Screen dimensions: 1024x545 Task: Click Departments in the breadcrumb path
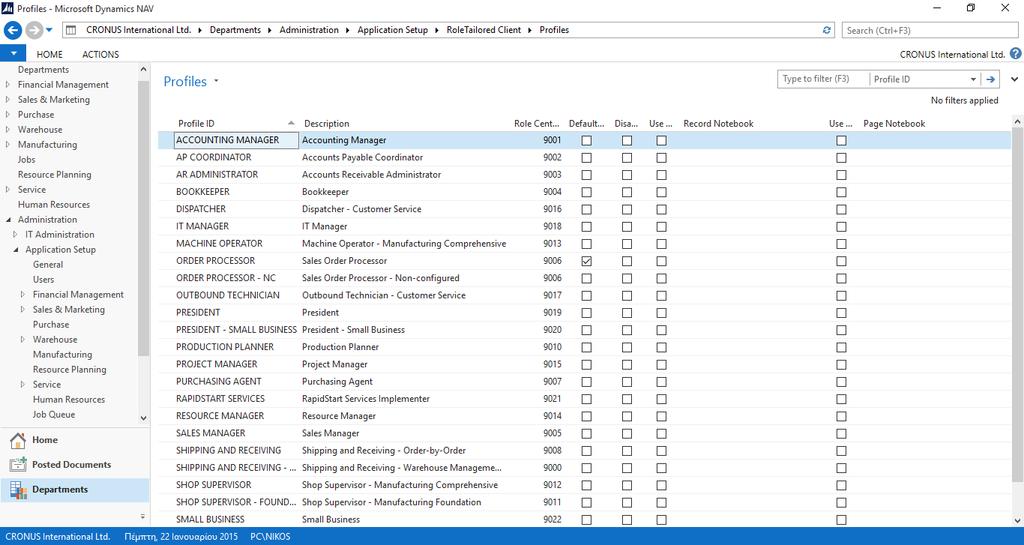[235, 30]
